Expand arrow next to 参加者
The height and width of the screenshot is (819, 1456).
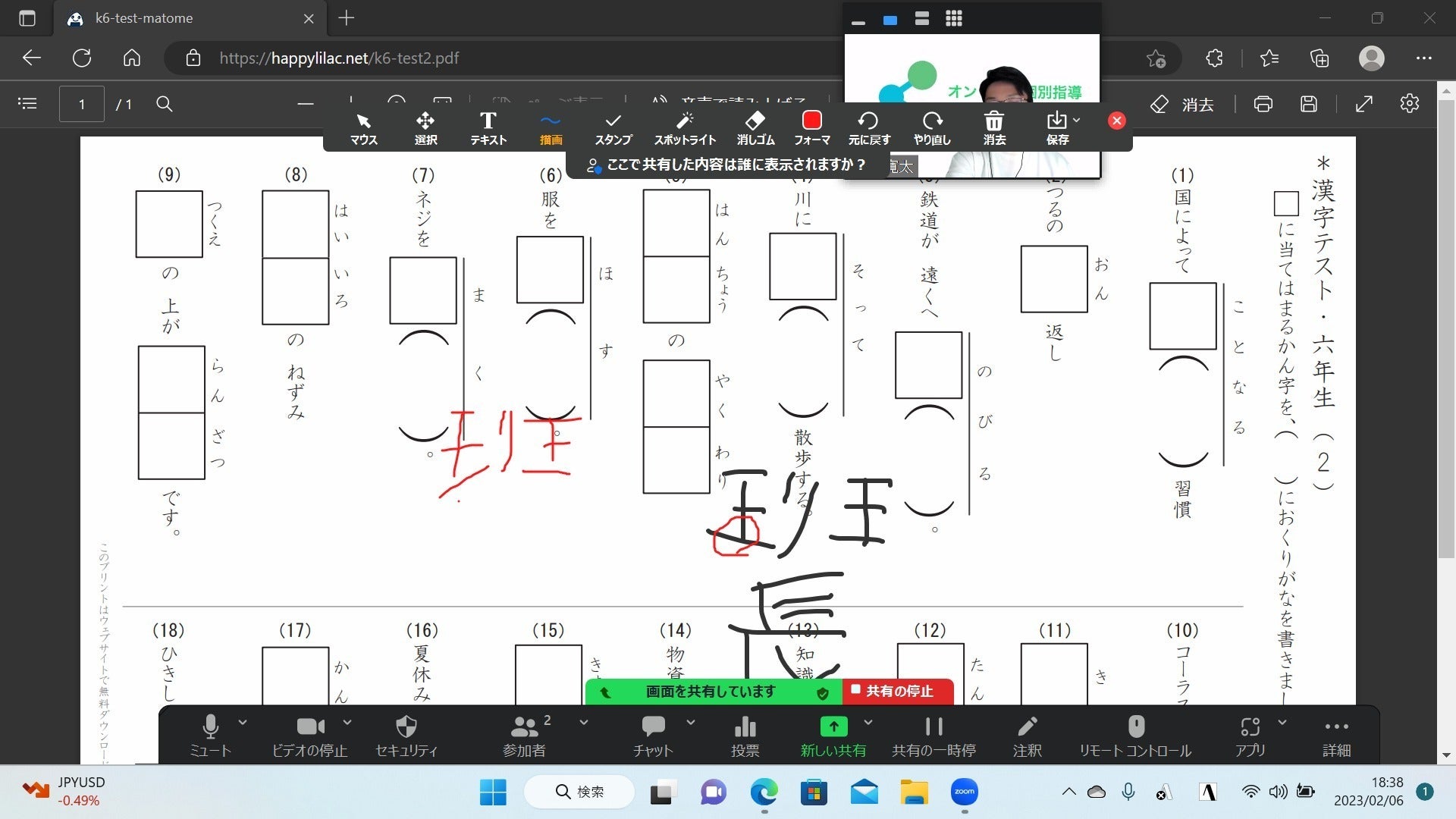[583, 723]
